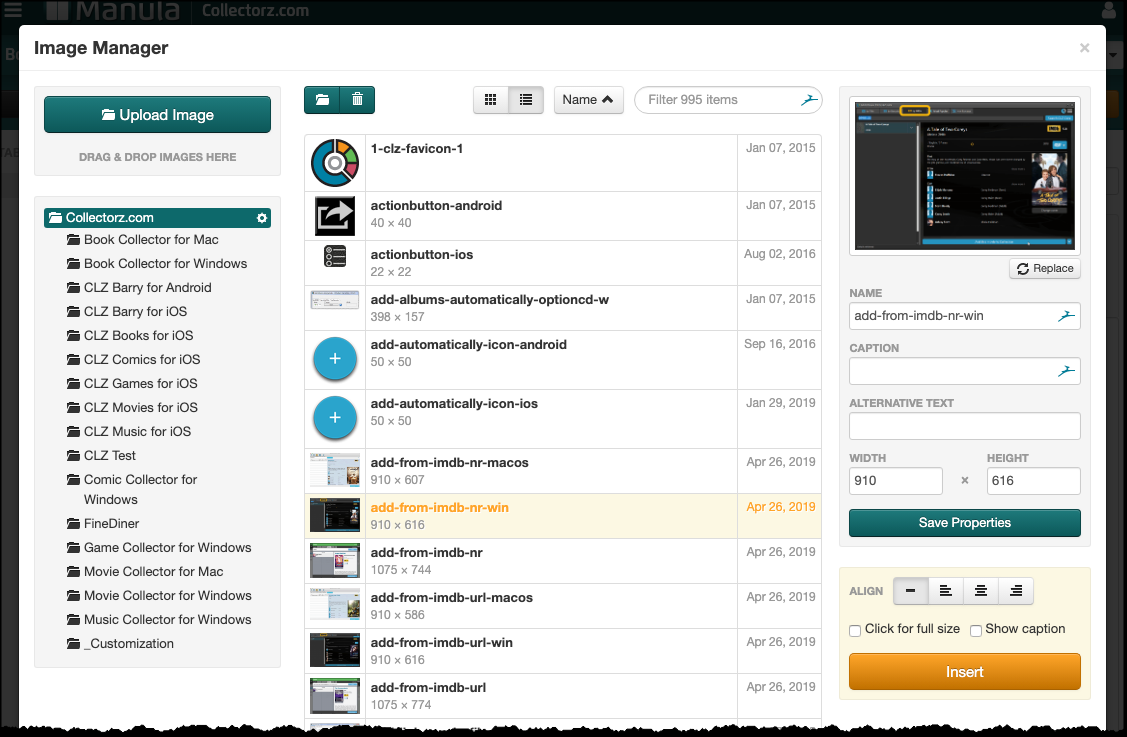This screenshot has width=1127, height=737.
Task: Click the trash delete icon button
Action: 357,100
